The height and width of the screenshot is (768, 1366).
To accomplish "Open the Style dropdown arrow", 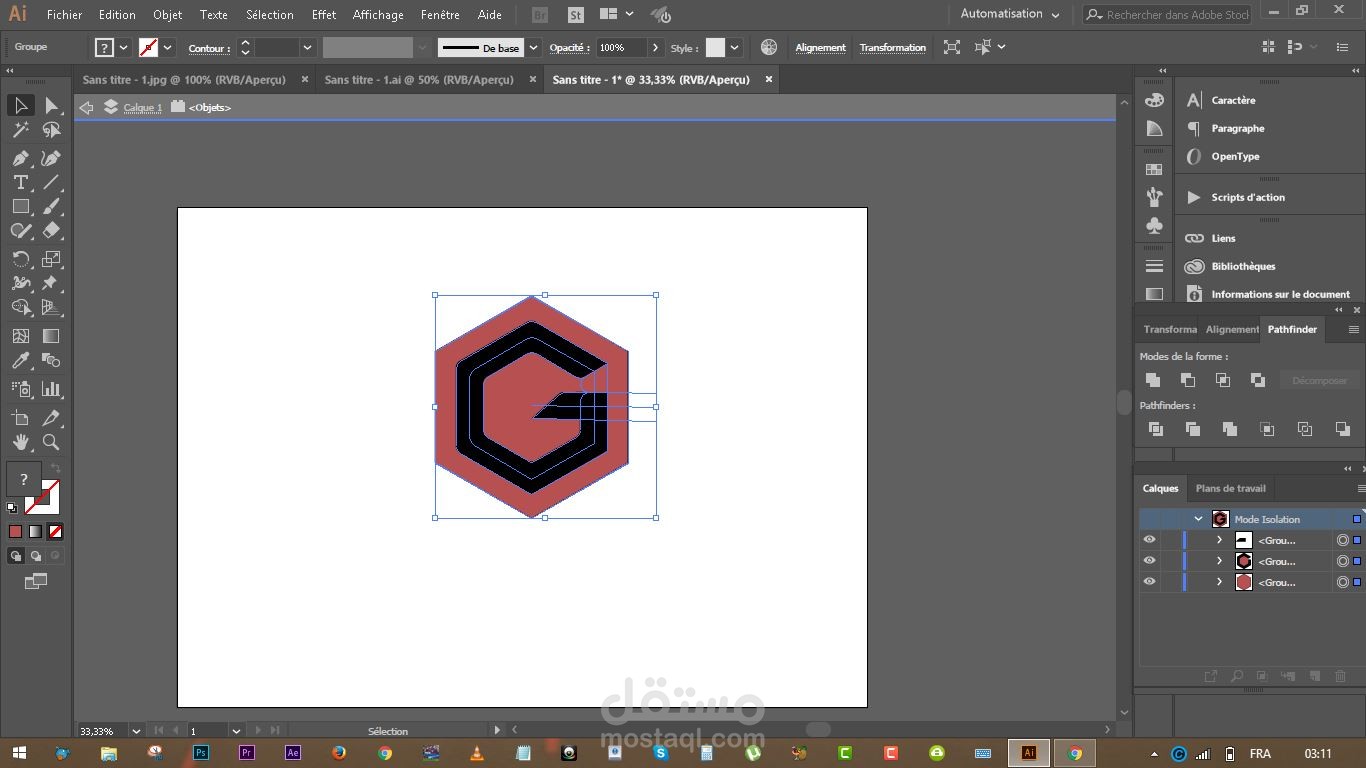I will [x=735, y=48].
